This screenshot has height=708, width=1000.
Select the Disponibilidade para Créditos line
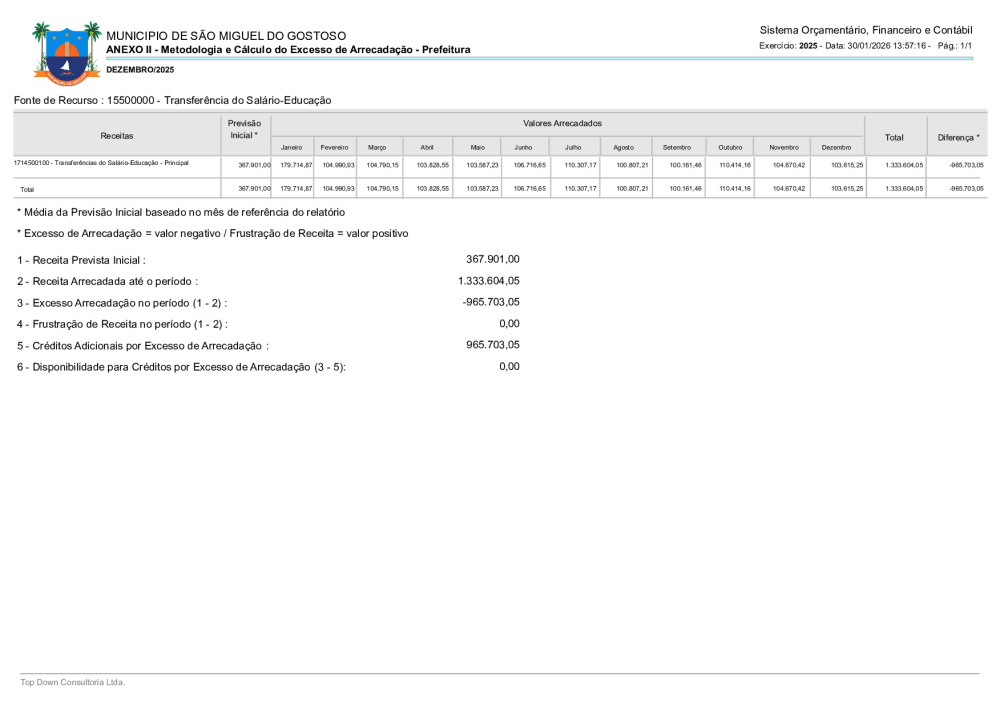pyautogui.click(x=181, y=367)
